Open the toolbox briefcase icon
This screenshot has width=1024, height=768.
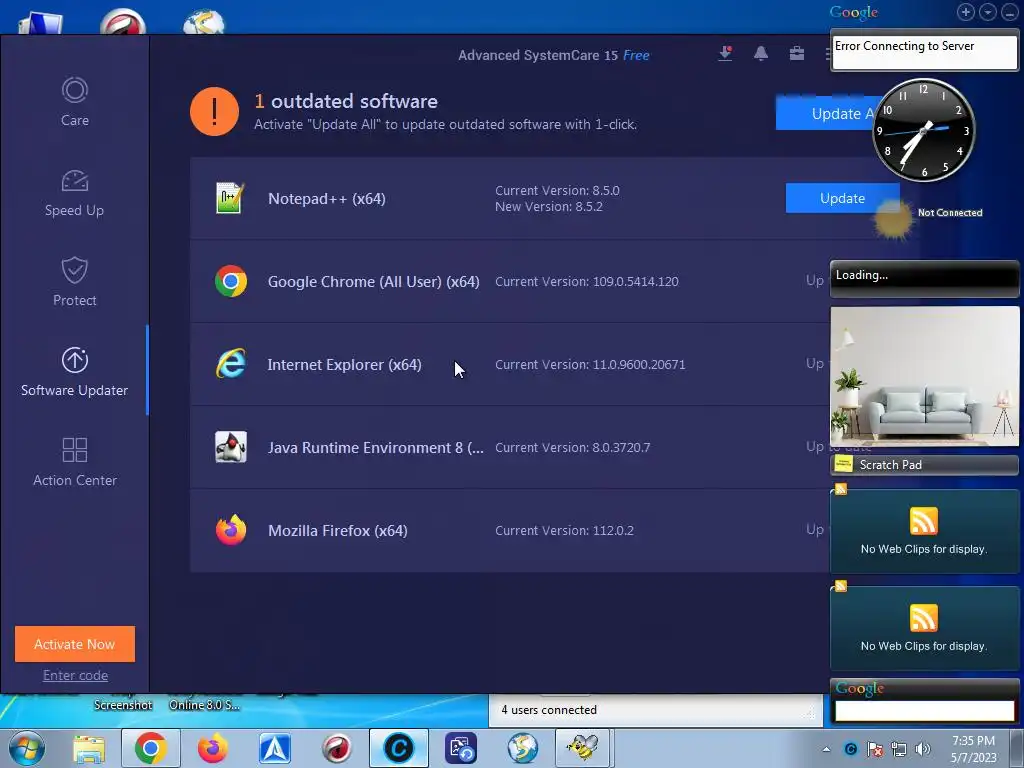[797, 54]
